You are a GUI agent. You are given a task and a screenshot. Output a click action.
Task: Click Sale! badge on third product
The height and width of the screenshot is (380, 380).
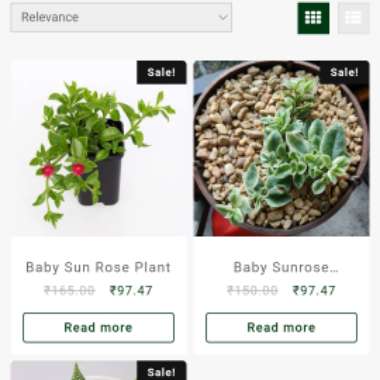[161, 371]
